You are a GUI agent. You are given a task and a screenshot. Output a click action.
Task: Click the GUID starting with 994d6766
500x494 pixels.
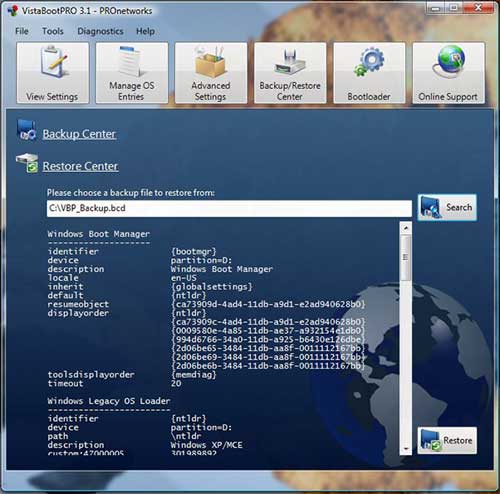268,339
